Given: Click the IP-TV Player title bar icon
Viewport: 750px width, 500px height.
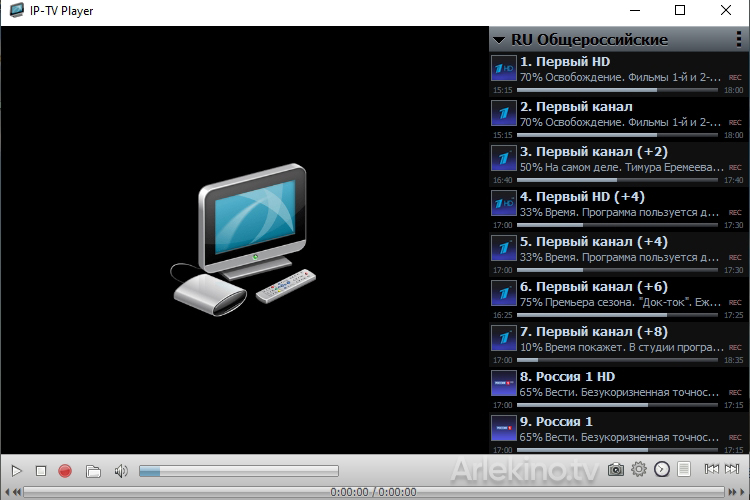Looking at the screenshot, I should pos(17,10).
